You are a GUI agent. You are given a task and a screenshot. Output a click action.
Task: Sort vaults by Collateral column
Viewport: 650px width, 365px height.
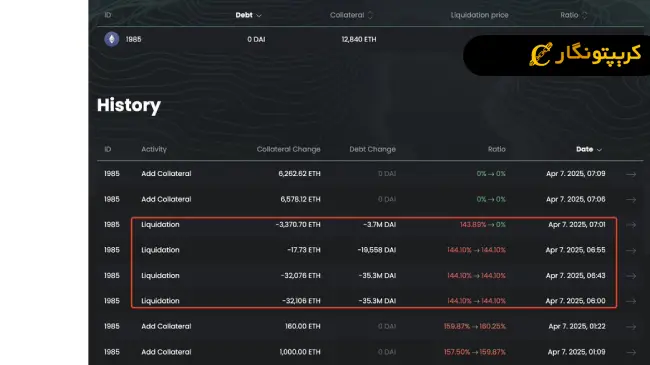351,15
